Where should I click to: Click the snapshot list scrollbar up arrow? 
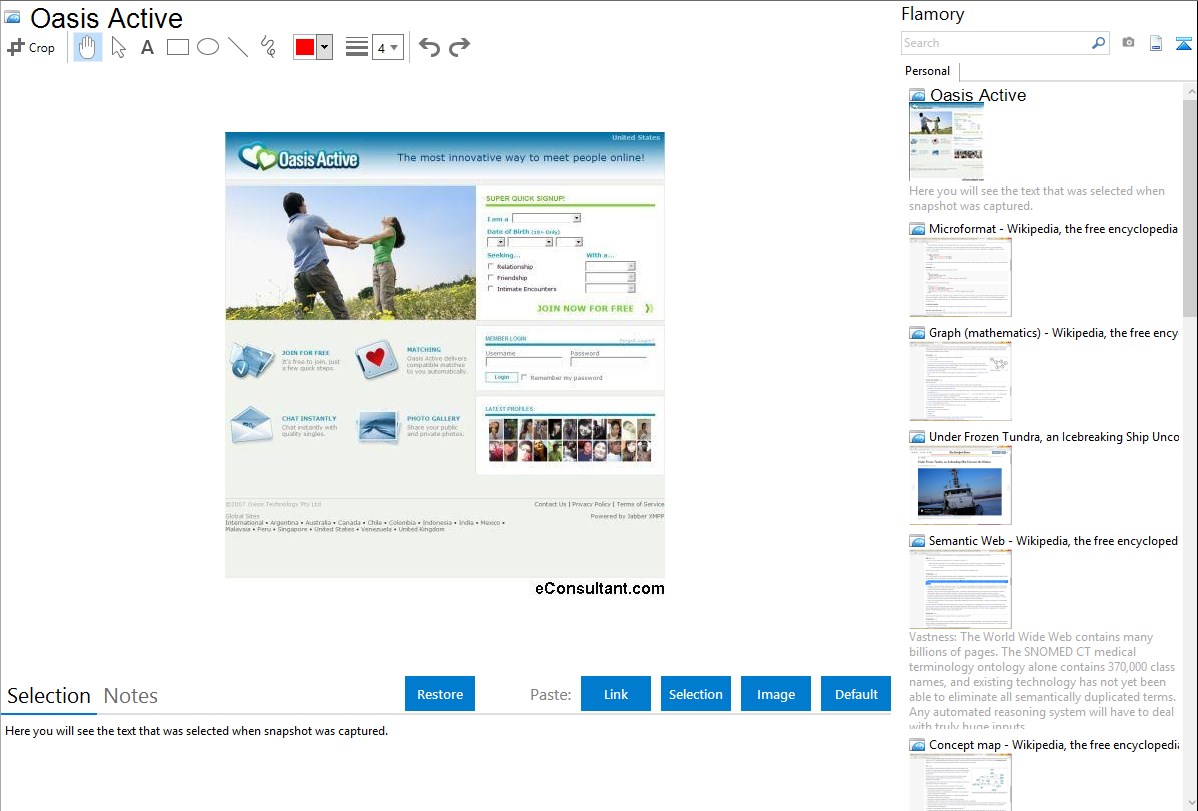click(1190, 91)
